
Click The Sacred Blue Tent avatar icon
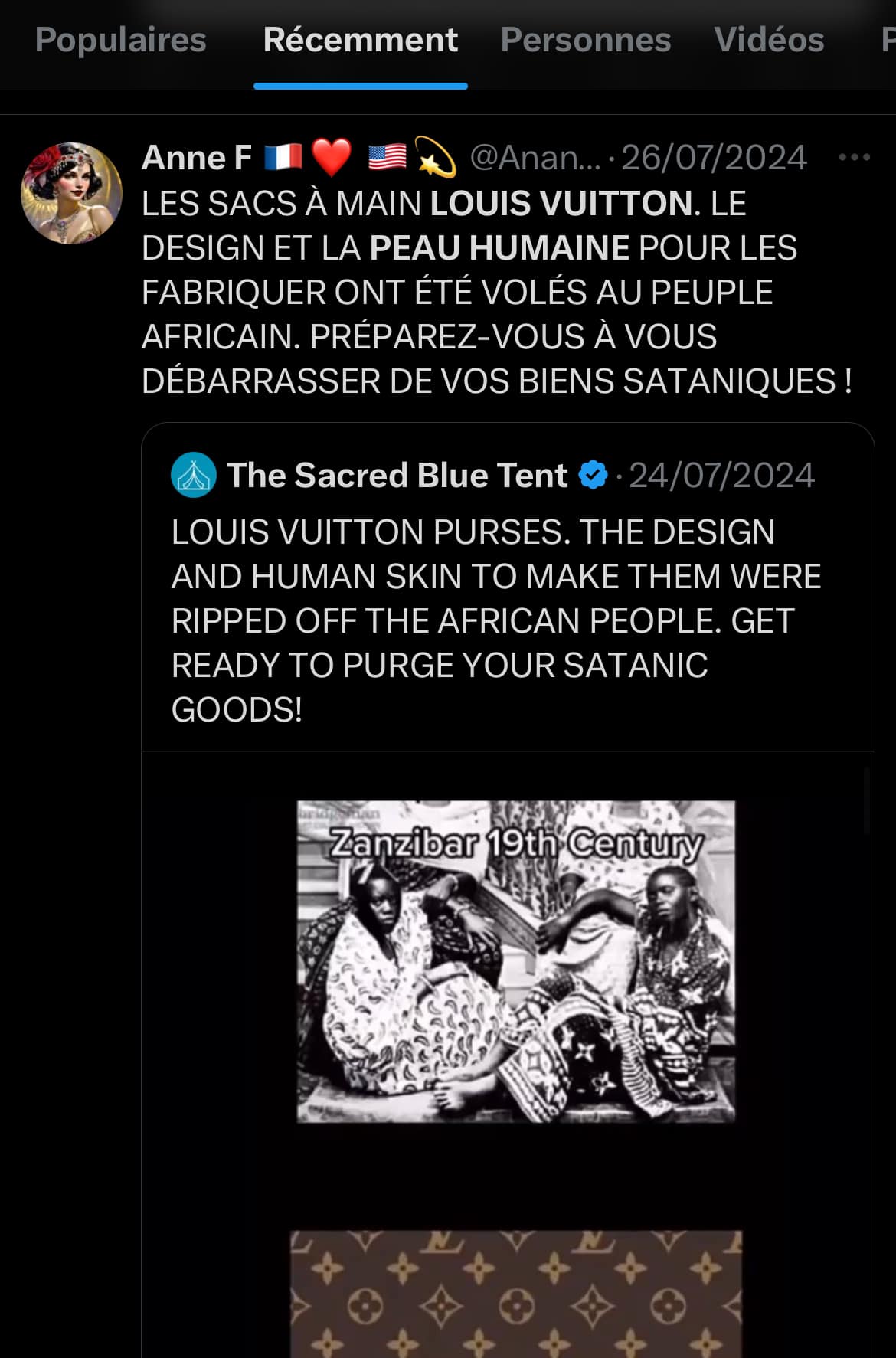click(x=193, y=475)
